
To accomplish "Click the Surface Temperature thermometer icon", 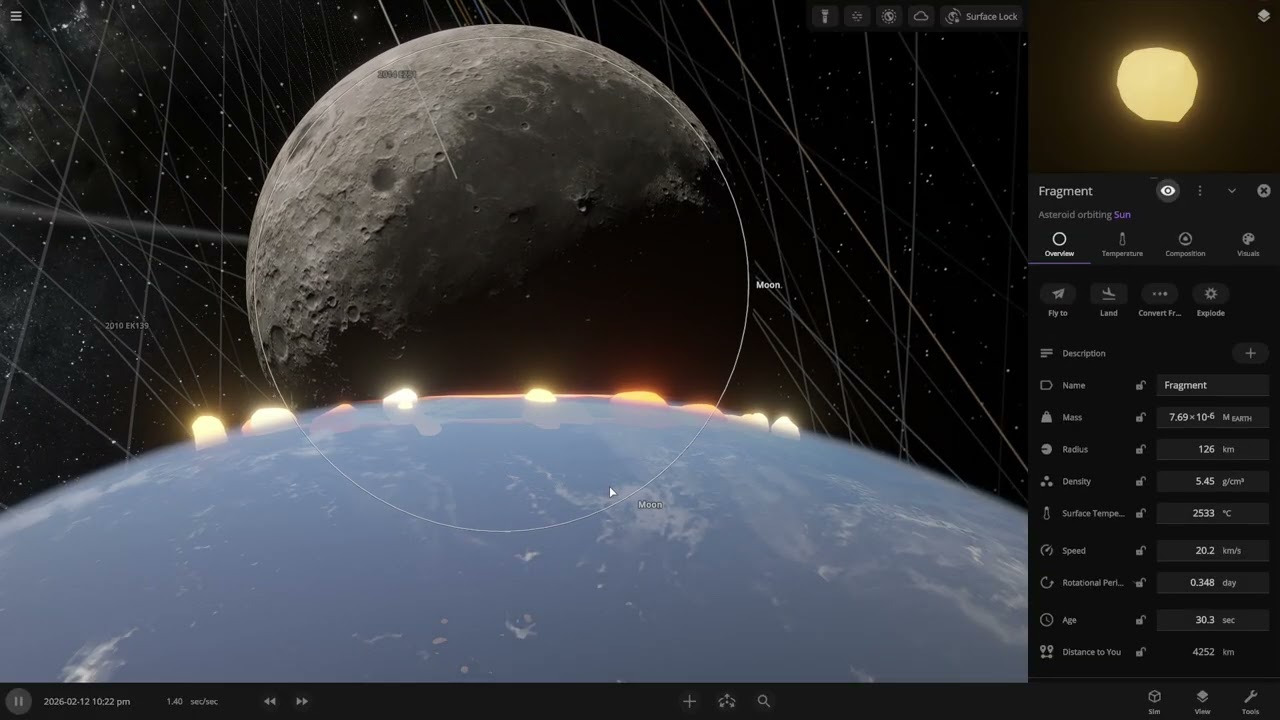I will click(x=1047, y=513).
